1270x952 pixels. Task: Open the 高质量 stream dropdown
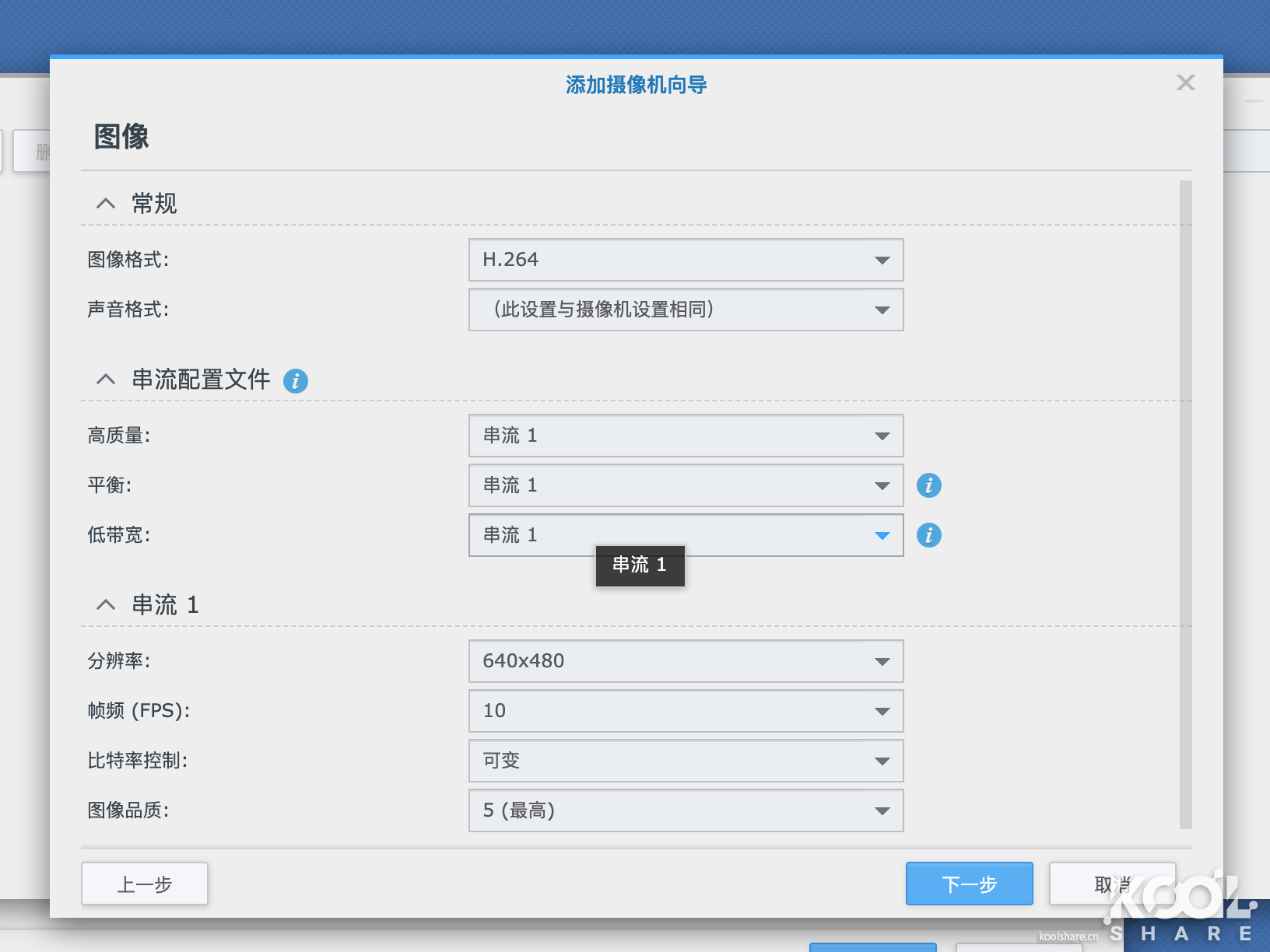click(x=686, y=436)
